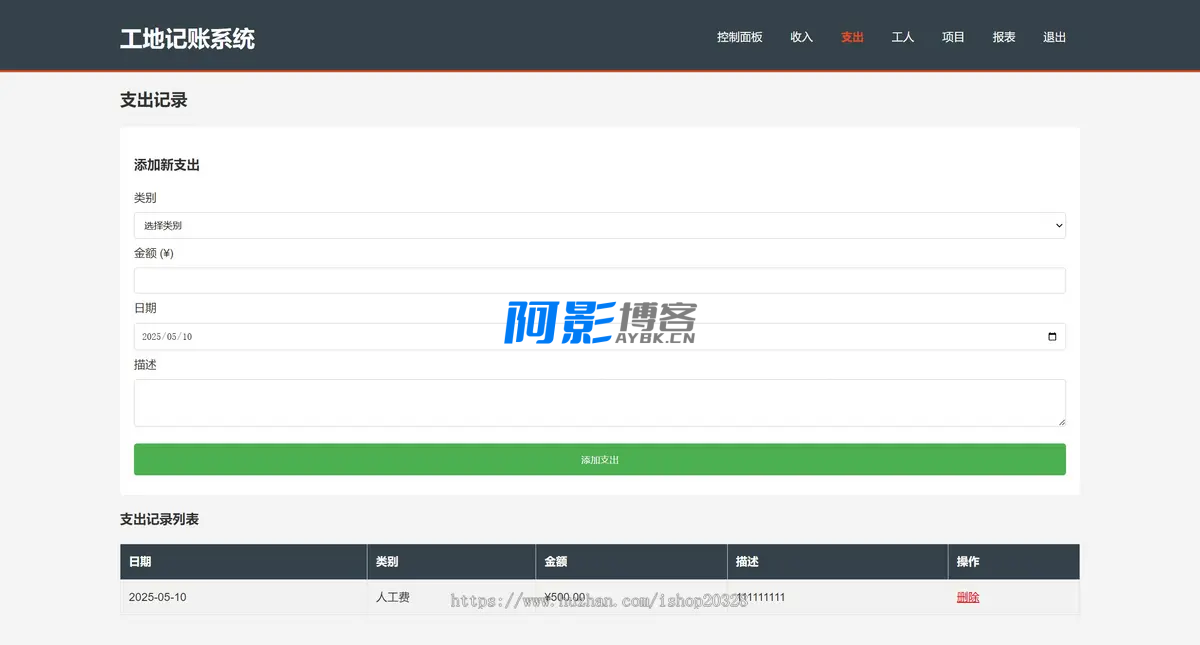Open the 工人 nav item
The height and width of the screenshot is (645, 1200).
click(903, 37)
